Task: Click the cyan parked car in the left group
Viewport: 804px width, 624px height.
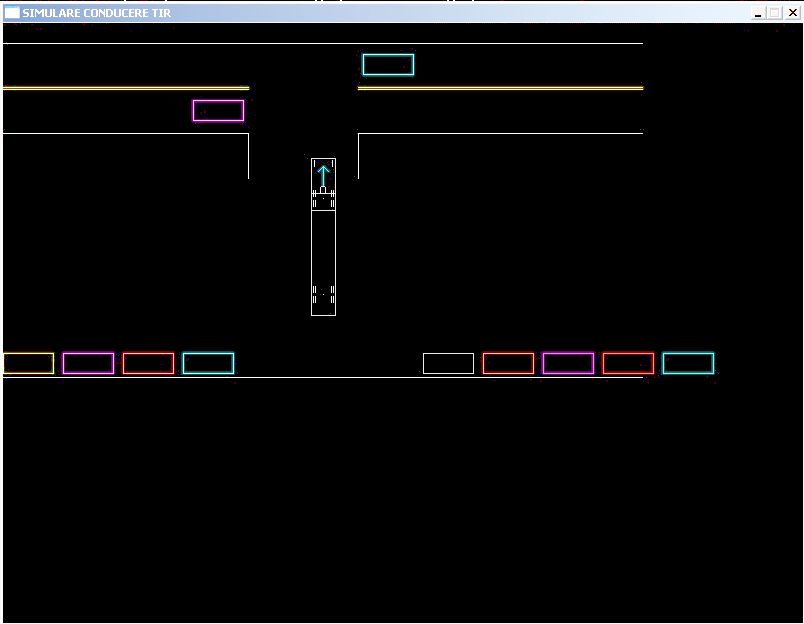Action: 208,364
